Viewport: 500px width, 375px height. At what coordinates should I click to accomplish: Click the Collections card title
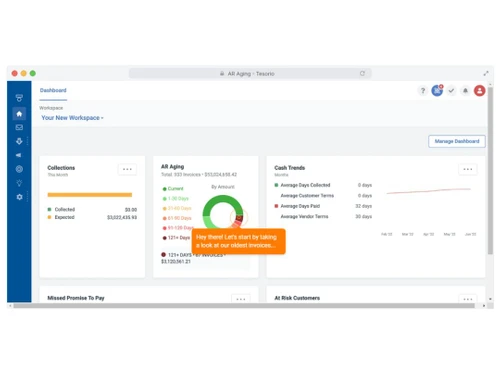61,168
